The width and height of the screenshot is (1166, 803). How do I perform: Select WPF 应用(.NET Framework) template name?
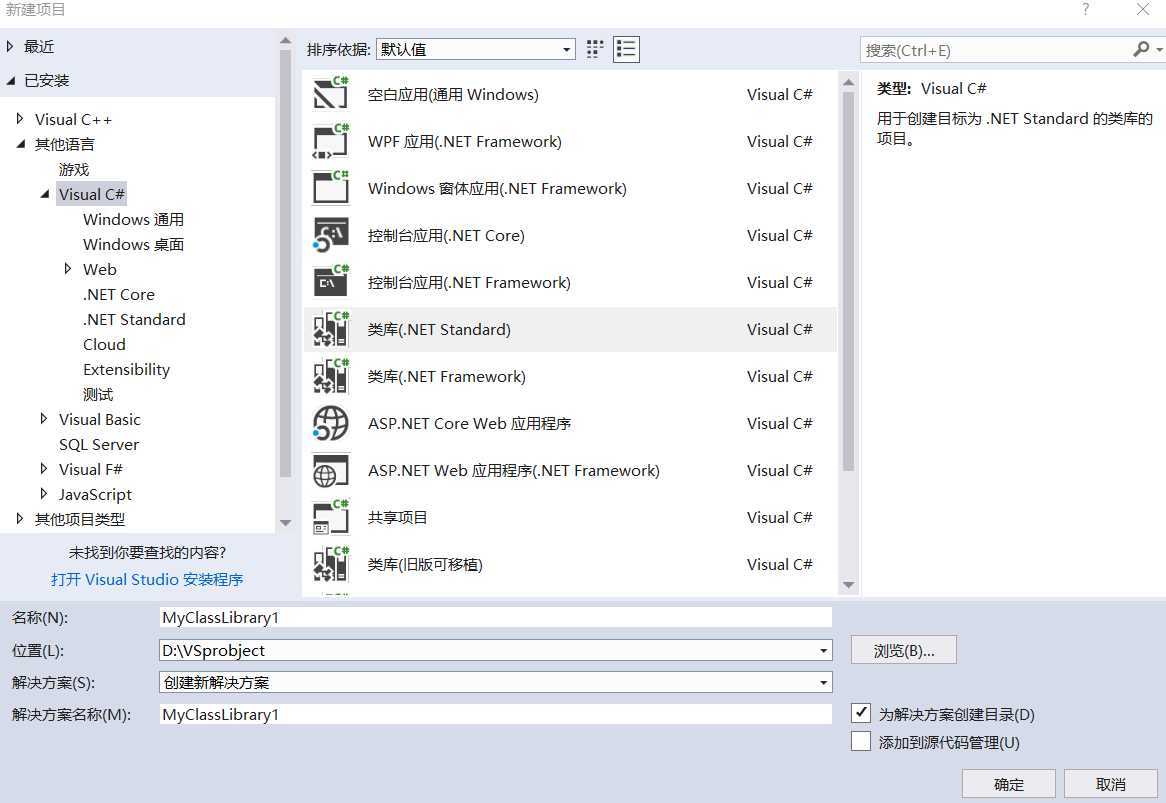[x=465, y=141]
